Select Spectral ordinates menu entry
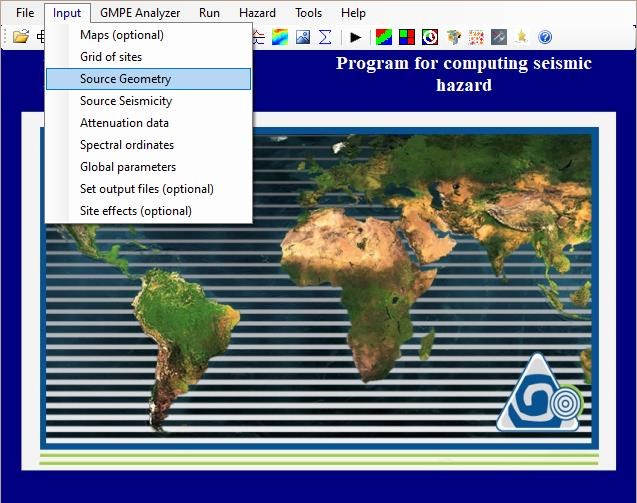 coord(149,145)
